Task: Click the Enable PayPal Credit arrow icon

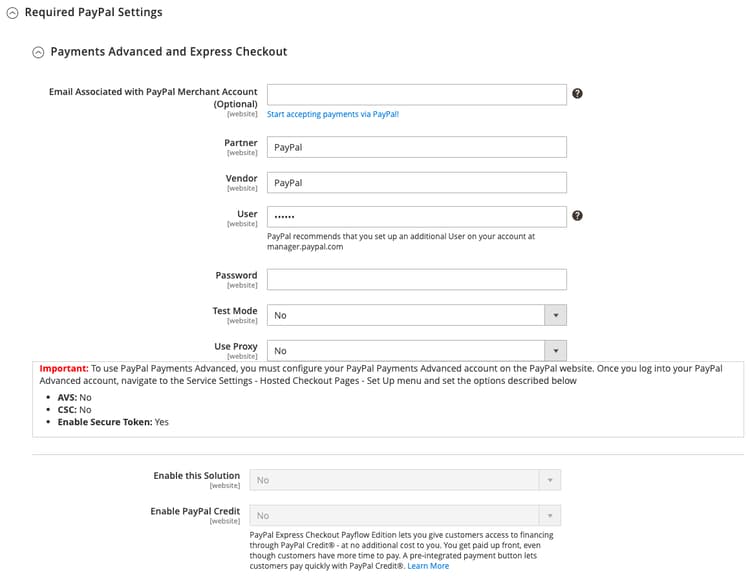Action: tap(549, 516)
